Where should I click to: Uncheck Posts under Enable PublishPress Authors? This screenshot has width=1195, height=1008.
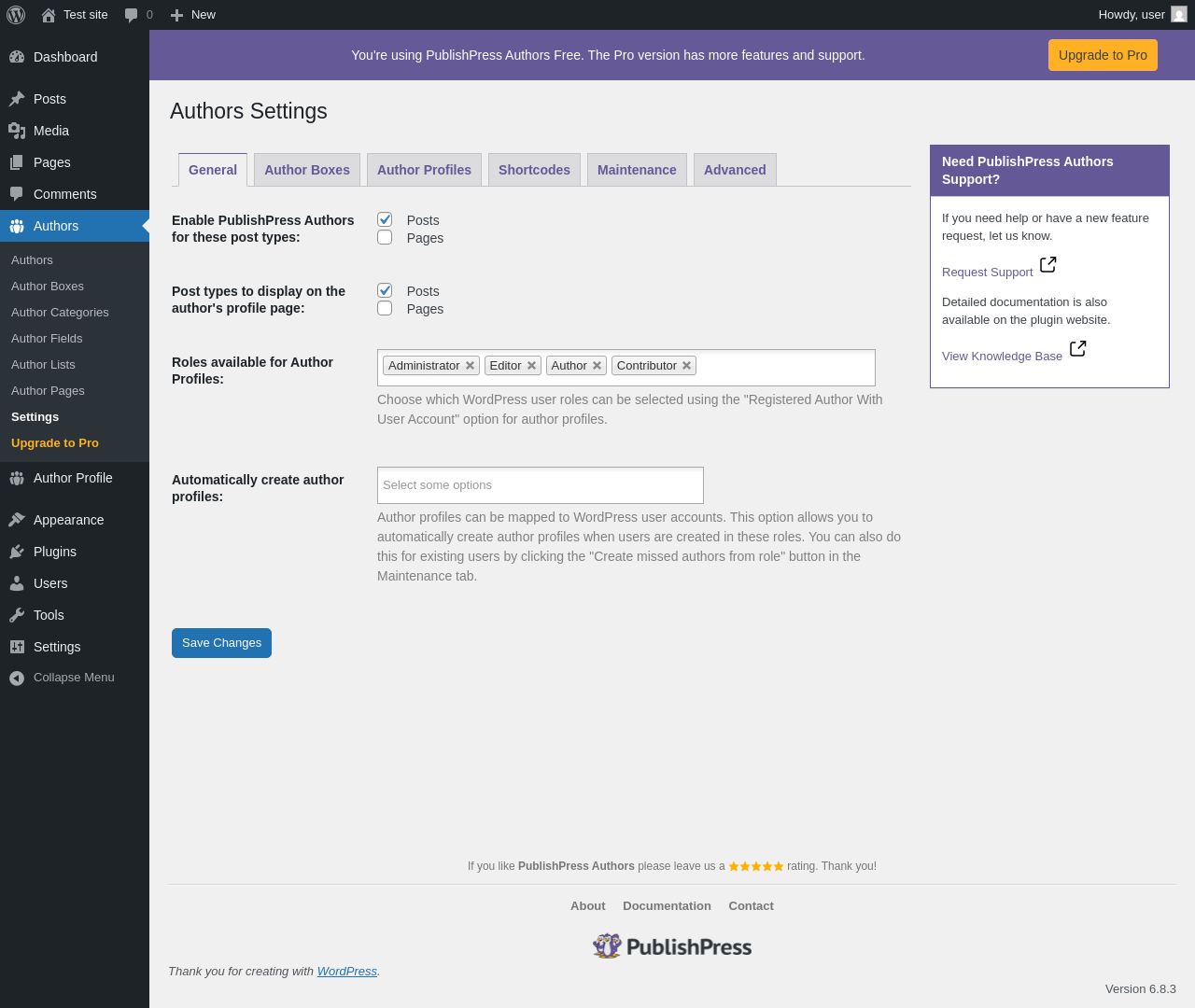pyautogui.click(x=385, y=219)
